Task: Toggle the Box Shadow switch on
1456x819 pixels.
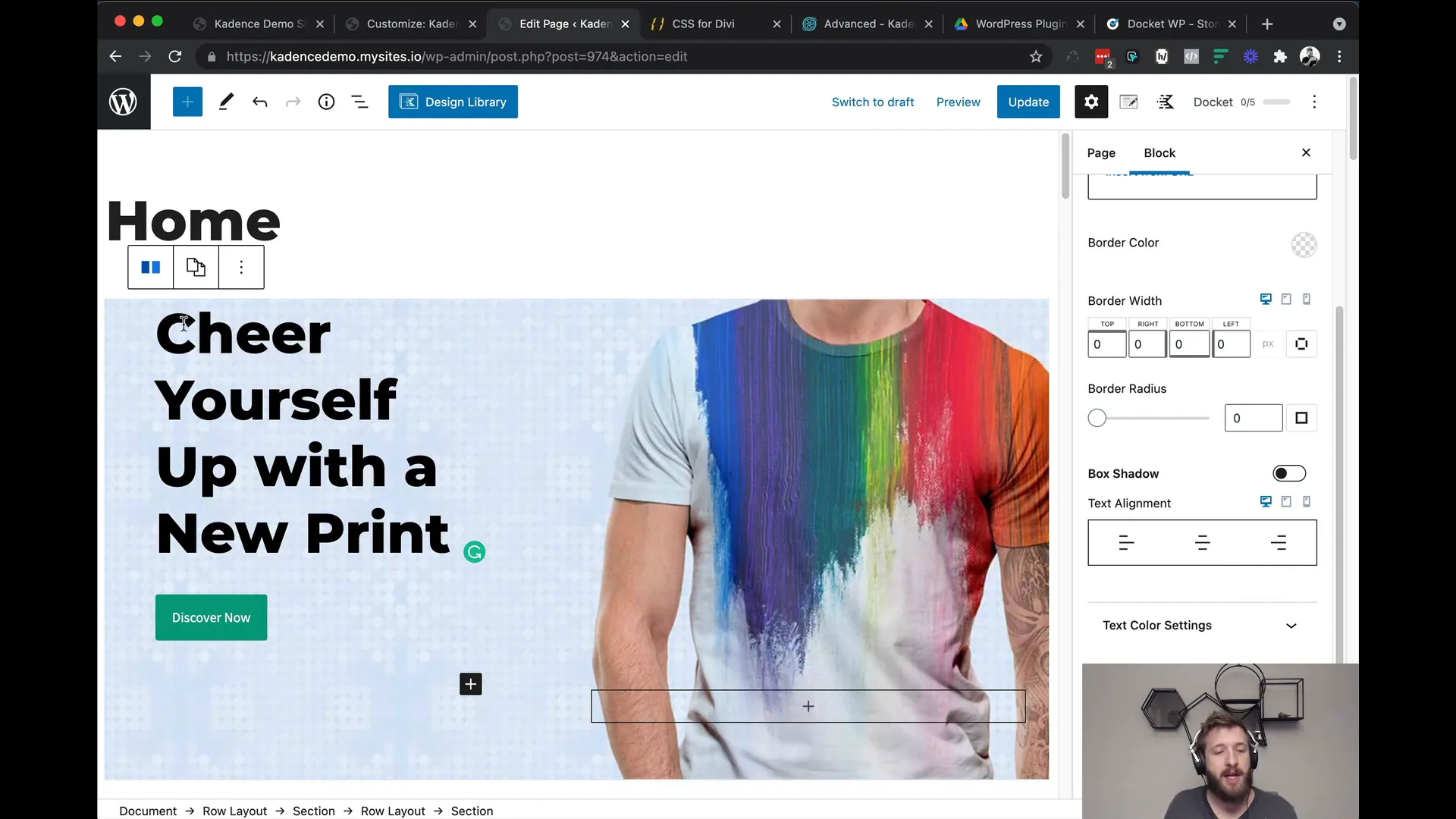Action: (1289, 473)
